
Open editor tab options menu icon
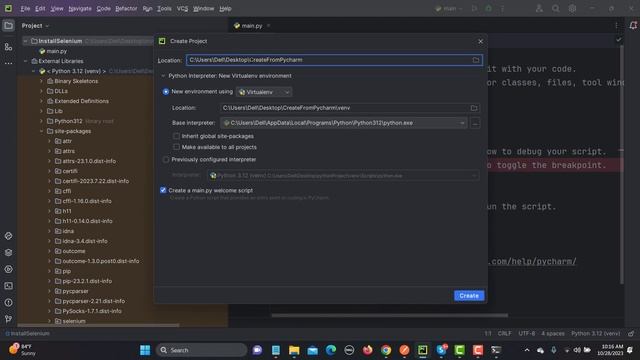(616, 26)
